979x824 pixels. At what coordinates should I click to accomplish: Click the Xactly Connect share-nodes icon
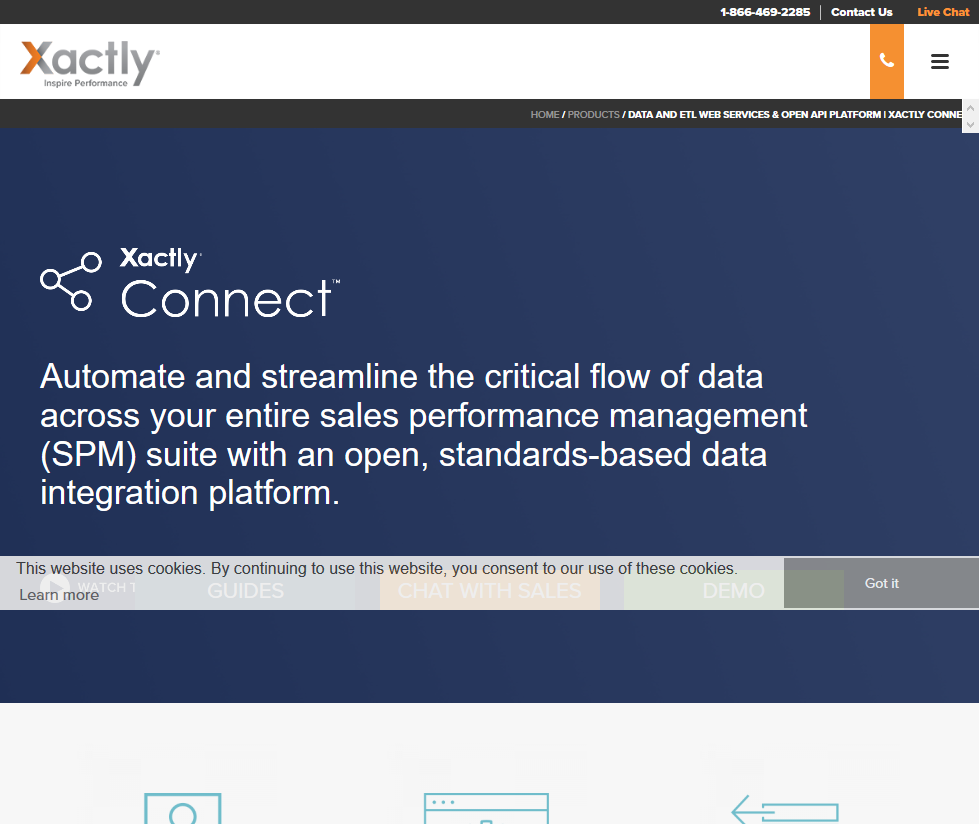(71, 281)
